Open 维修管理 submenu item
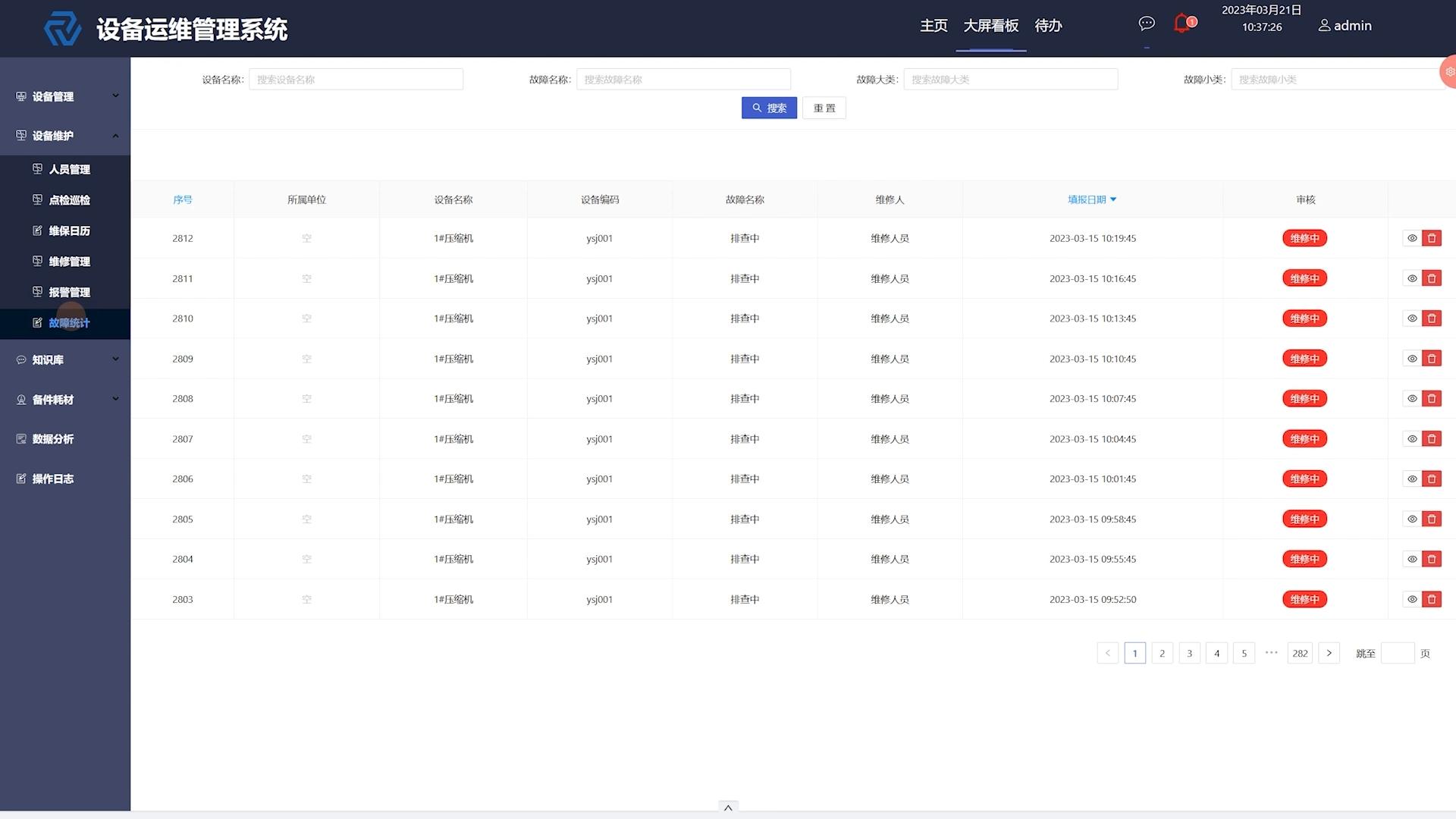Viewport: 1456px width, 819px height. [65, 262]
